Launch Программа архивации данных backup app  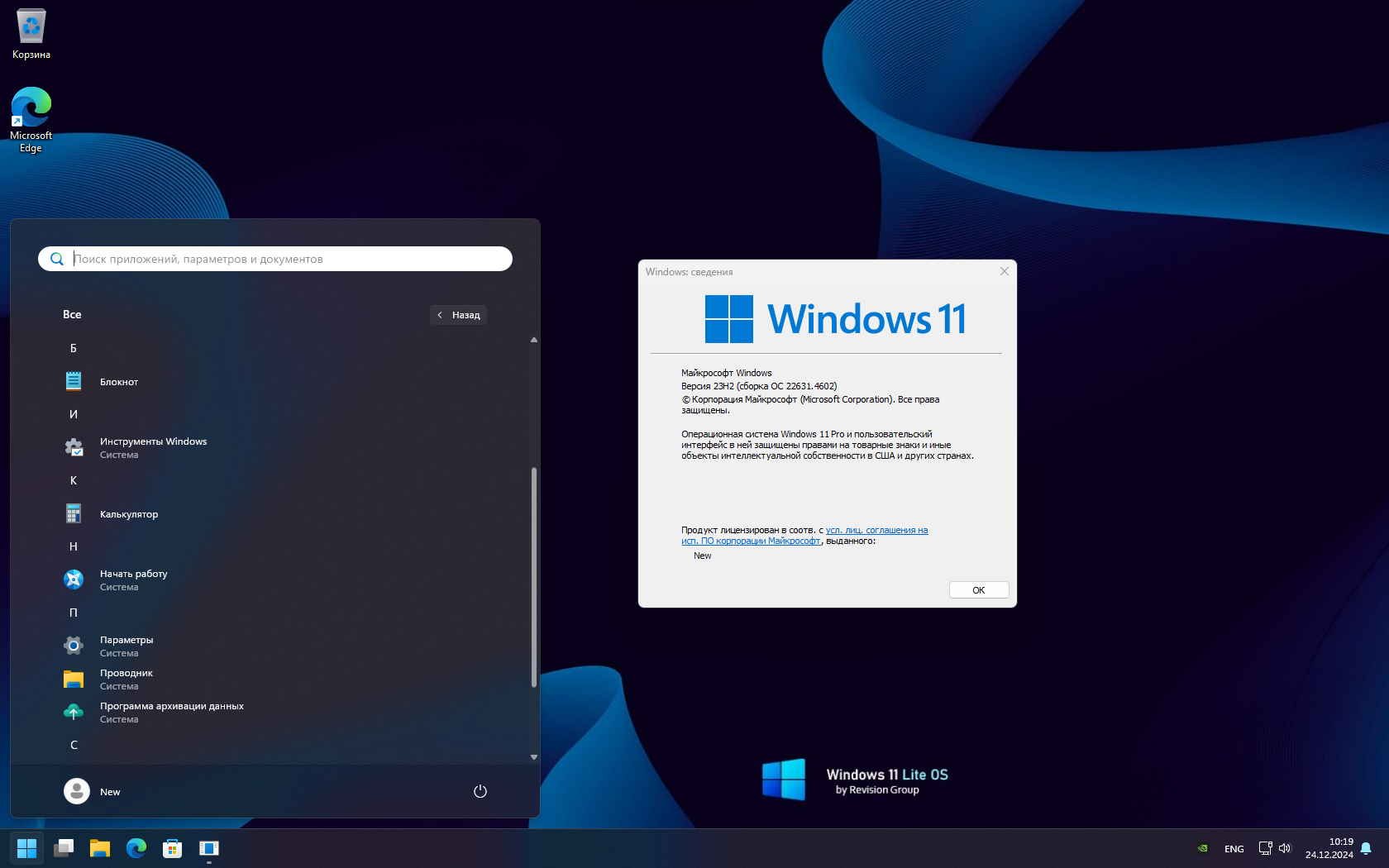(x=171, y=712)
